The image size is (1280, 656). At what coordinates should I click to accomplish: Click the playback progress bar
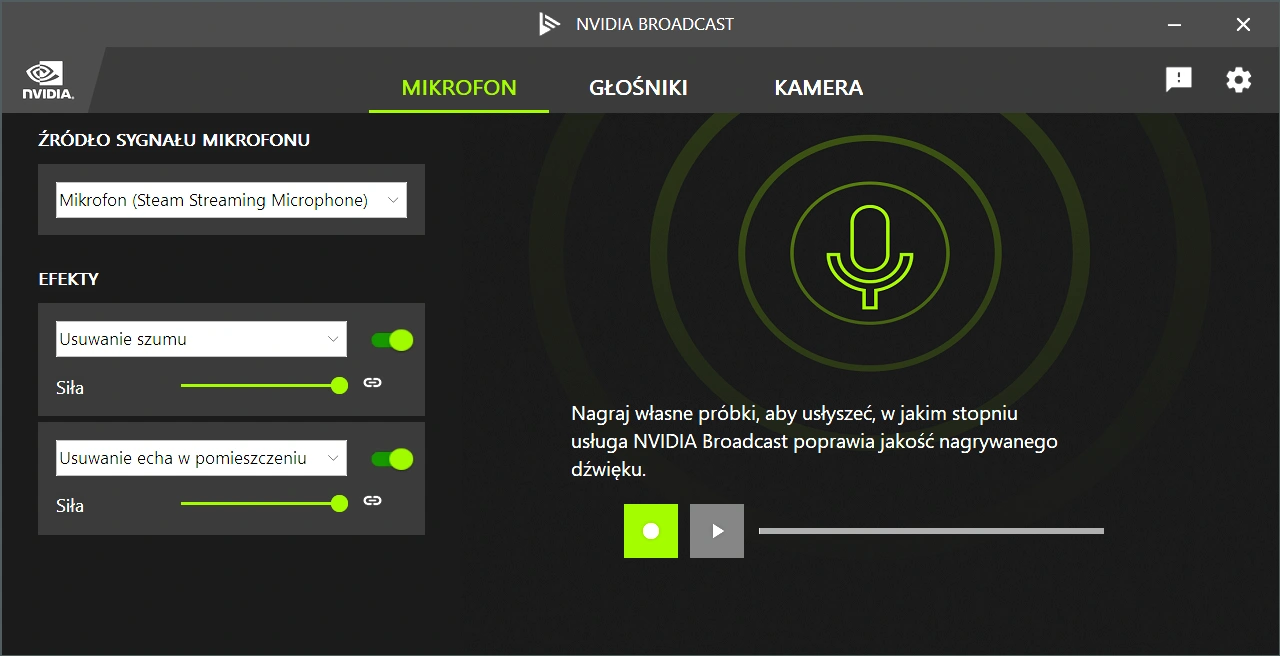click(931, 531)
